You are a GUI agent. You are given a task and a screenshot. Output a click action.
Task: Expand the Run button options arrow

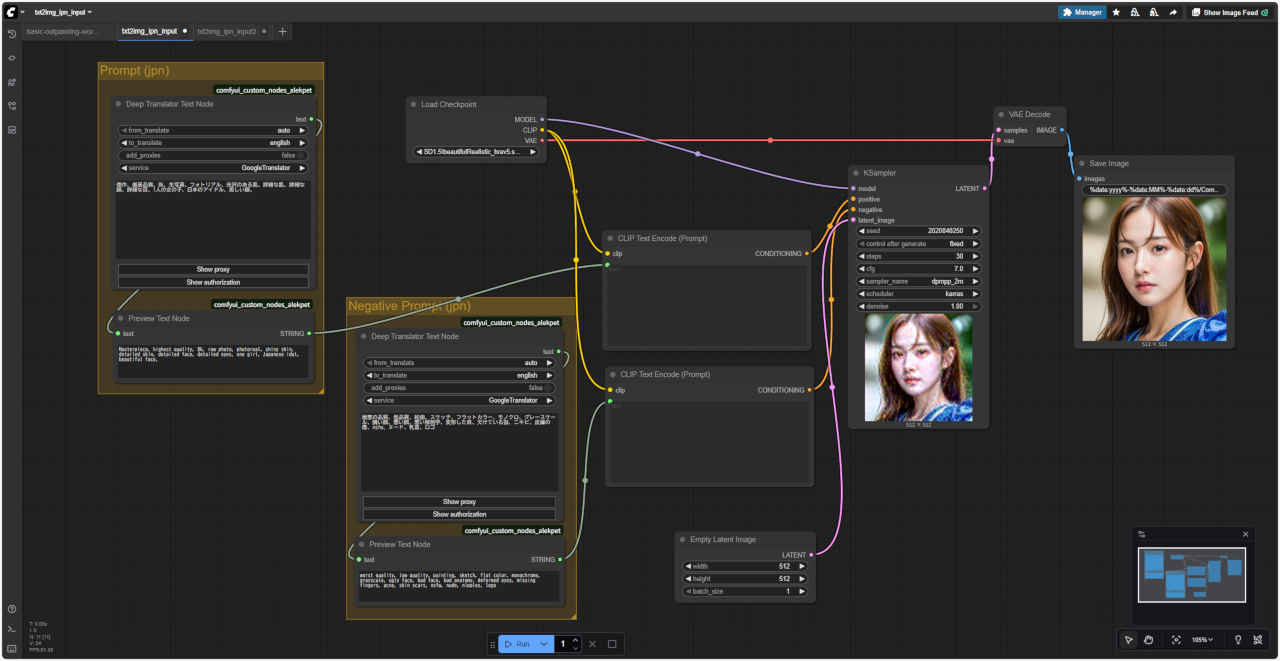(544, 644)
